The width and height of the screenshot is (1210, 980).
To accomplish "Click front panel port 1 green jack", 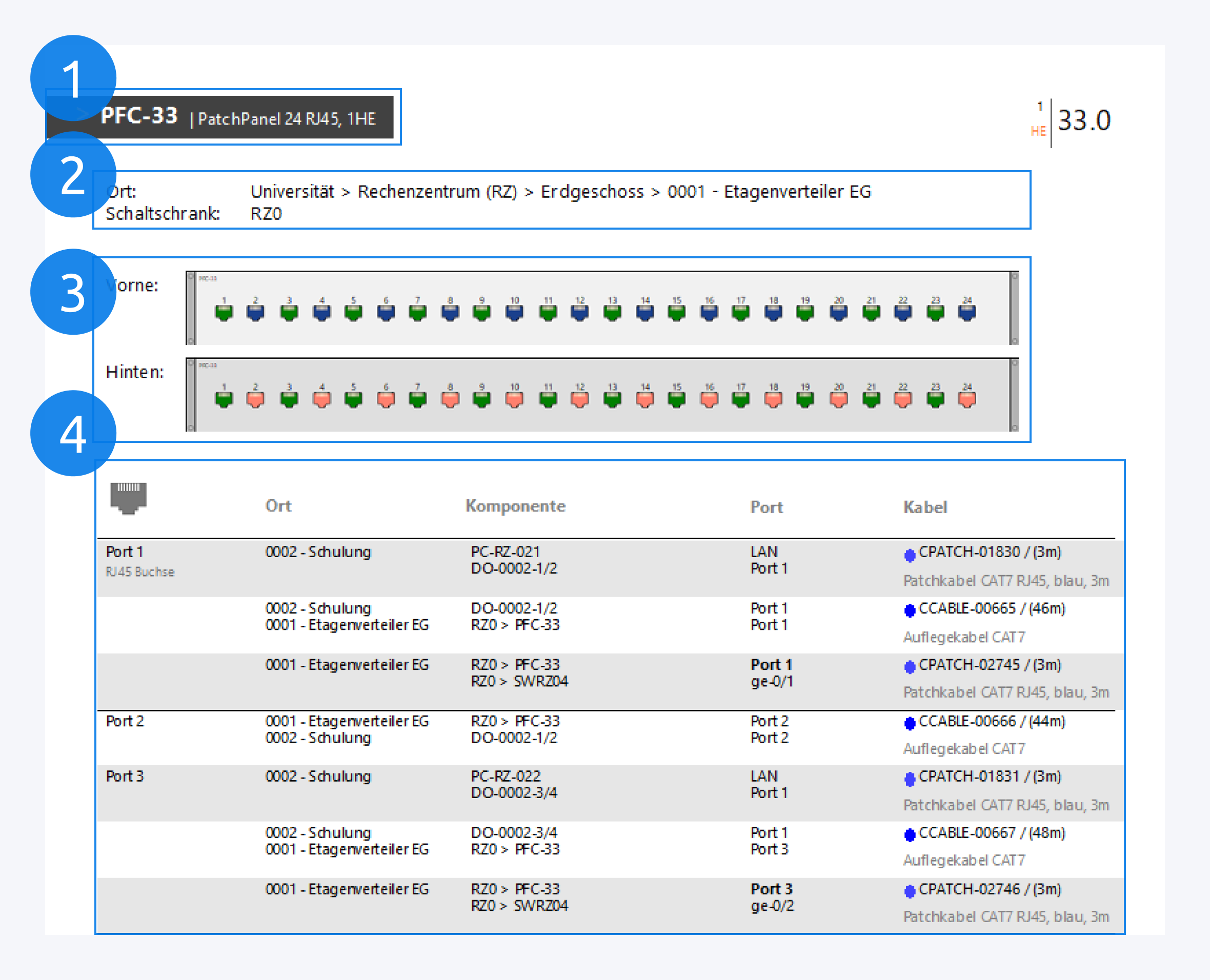I will click(224, 312).
